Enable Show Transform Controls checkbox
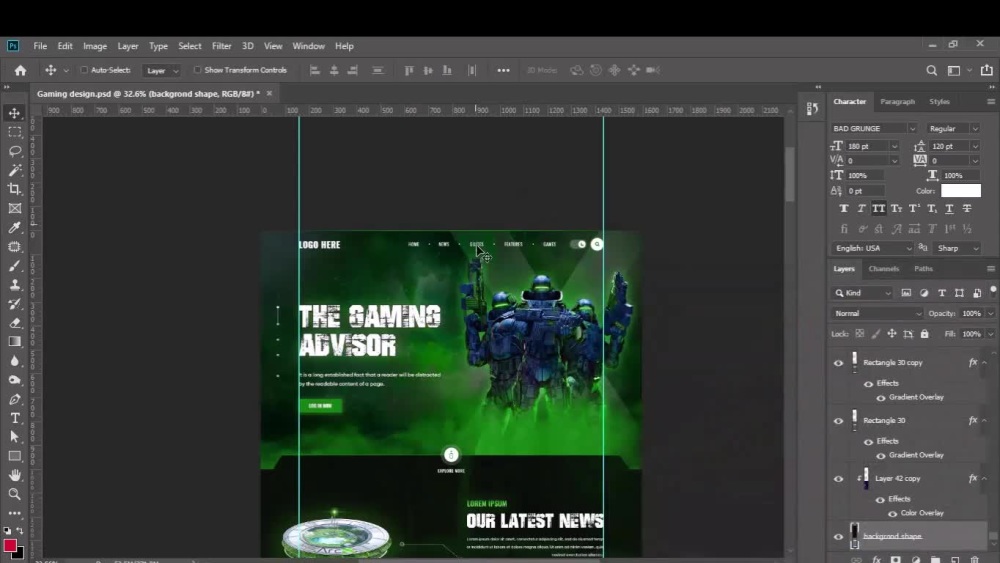1000x563 pixels. 197,70
